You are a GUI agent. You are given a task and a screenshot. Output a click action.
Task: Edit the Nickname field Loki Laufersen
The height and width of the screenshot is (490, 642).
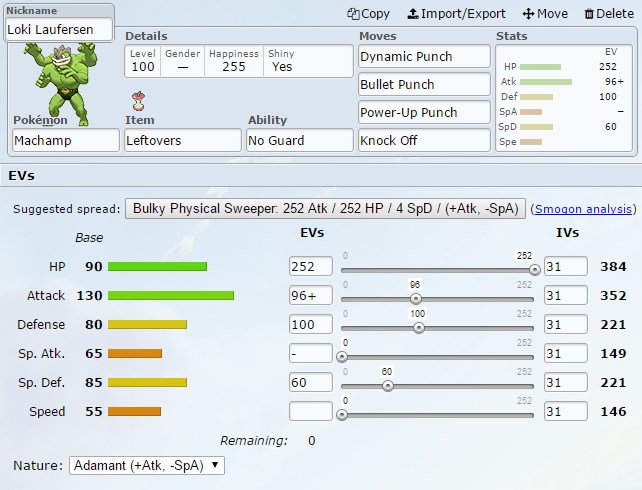(x=59, y=29)
